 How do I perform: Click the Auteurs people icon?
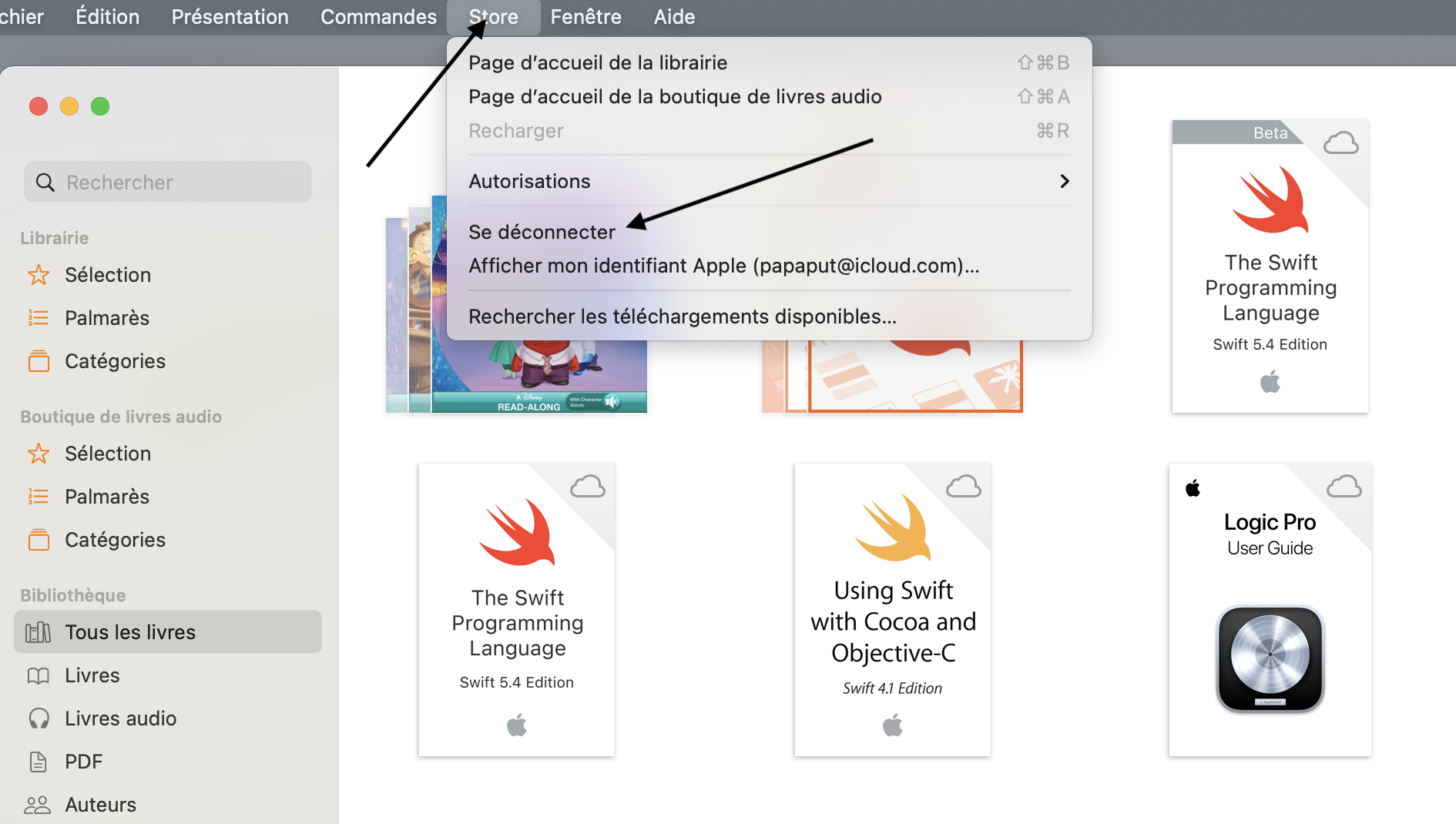click(x=37, y=805)
